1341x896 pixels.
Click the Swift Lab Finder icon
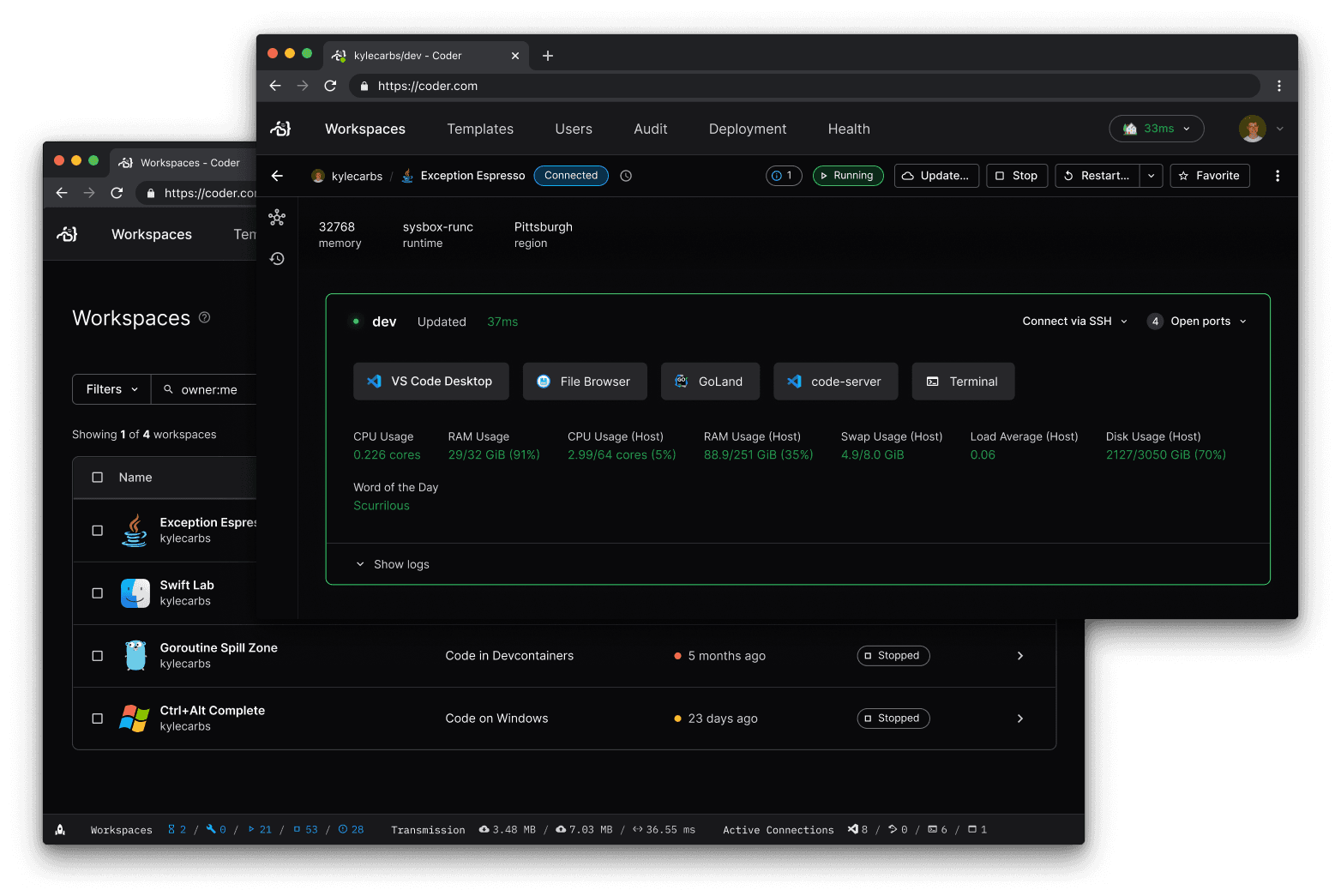click(x=135, y=593)
